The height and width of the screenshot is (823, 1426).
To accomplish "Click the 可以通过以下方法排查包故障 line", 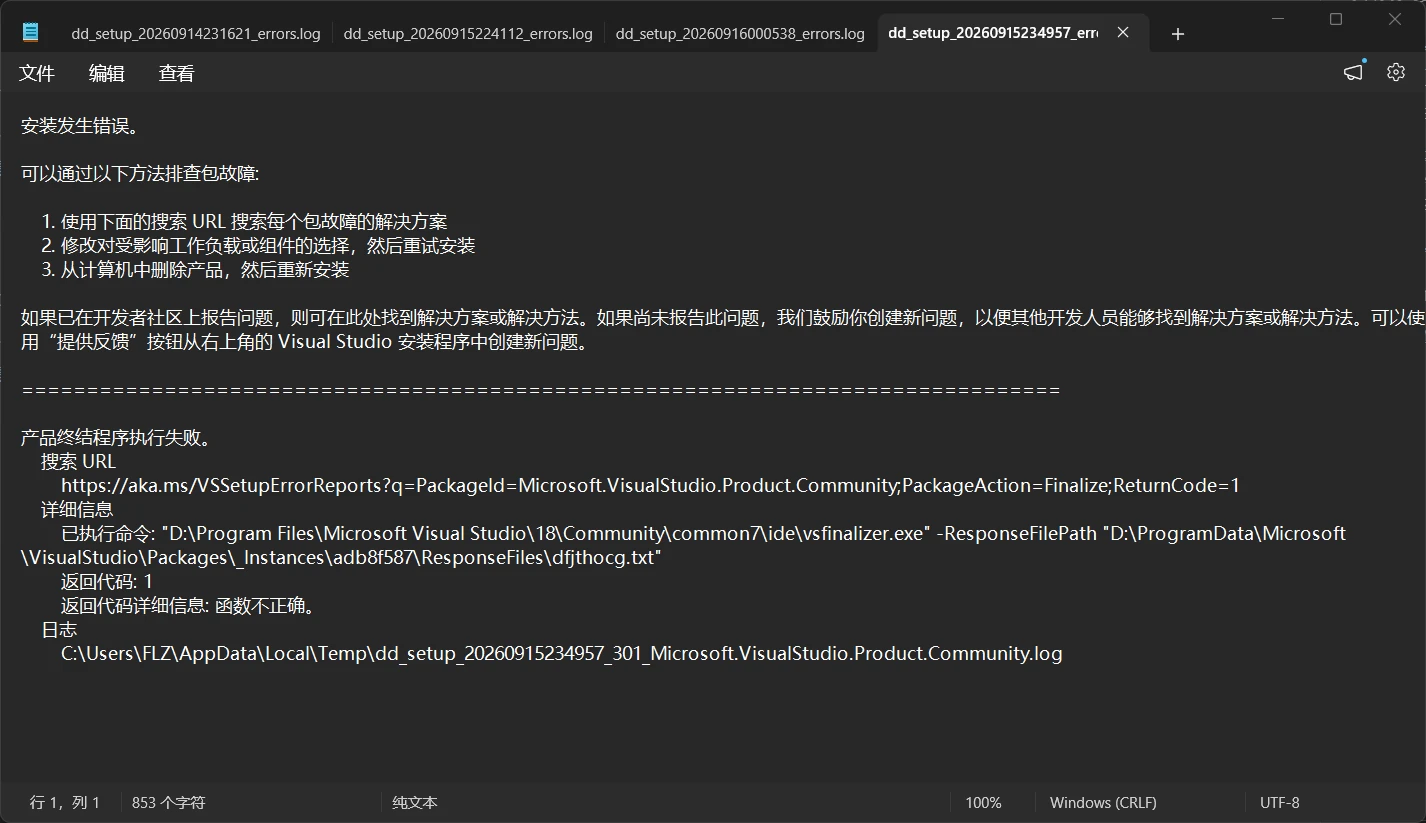I will coord(140,174).
